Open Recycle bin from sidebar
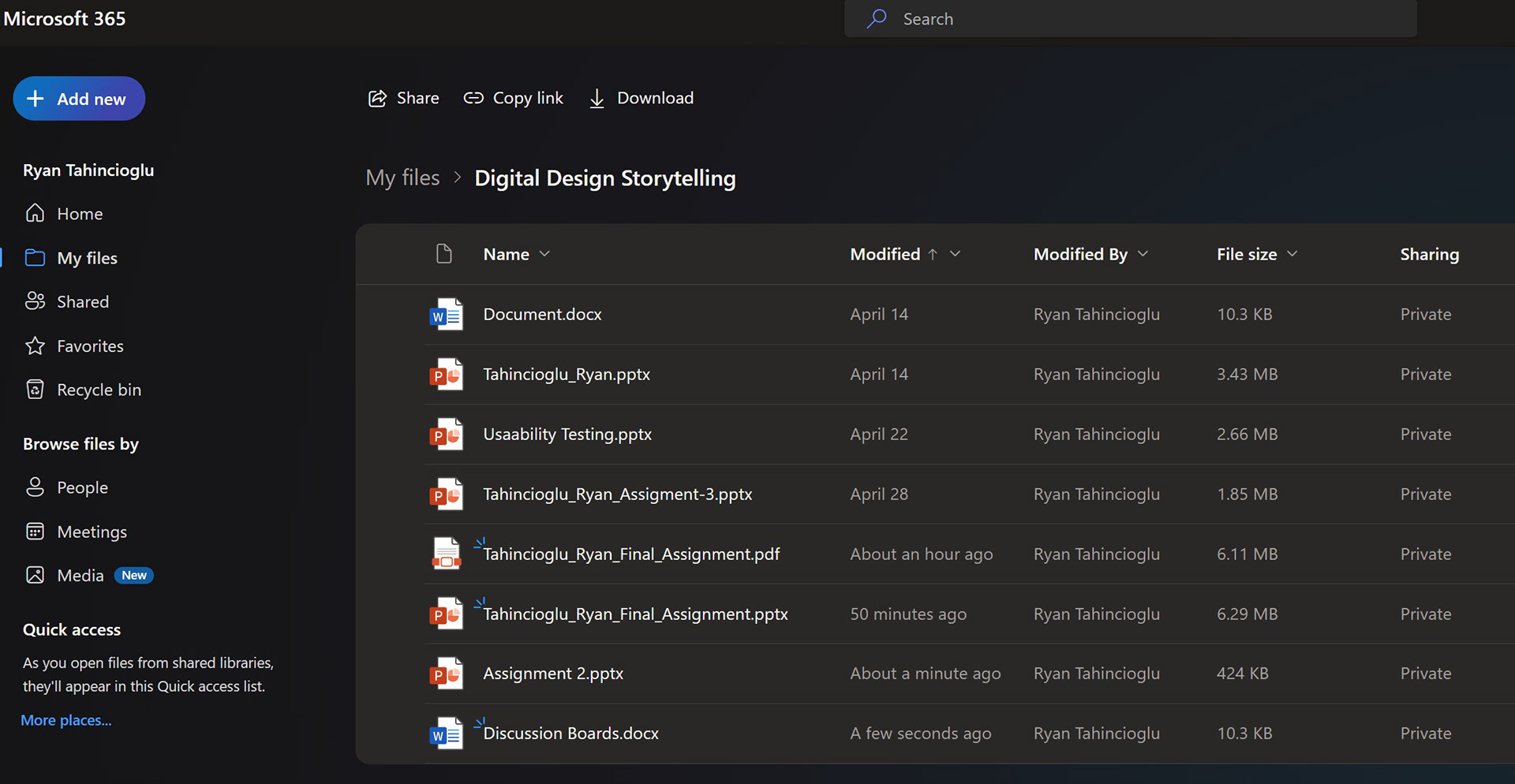 click(x=99, y=390)
